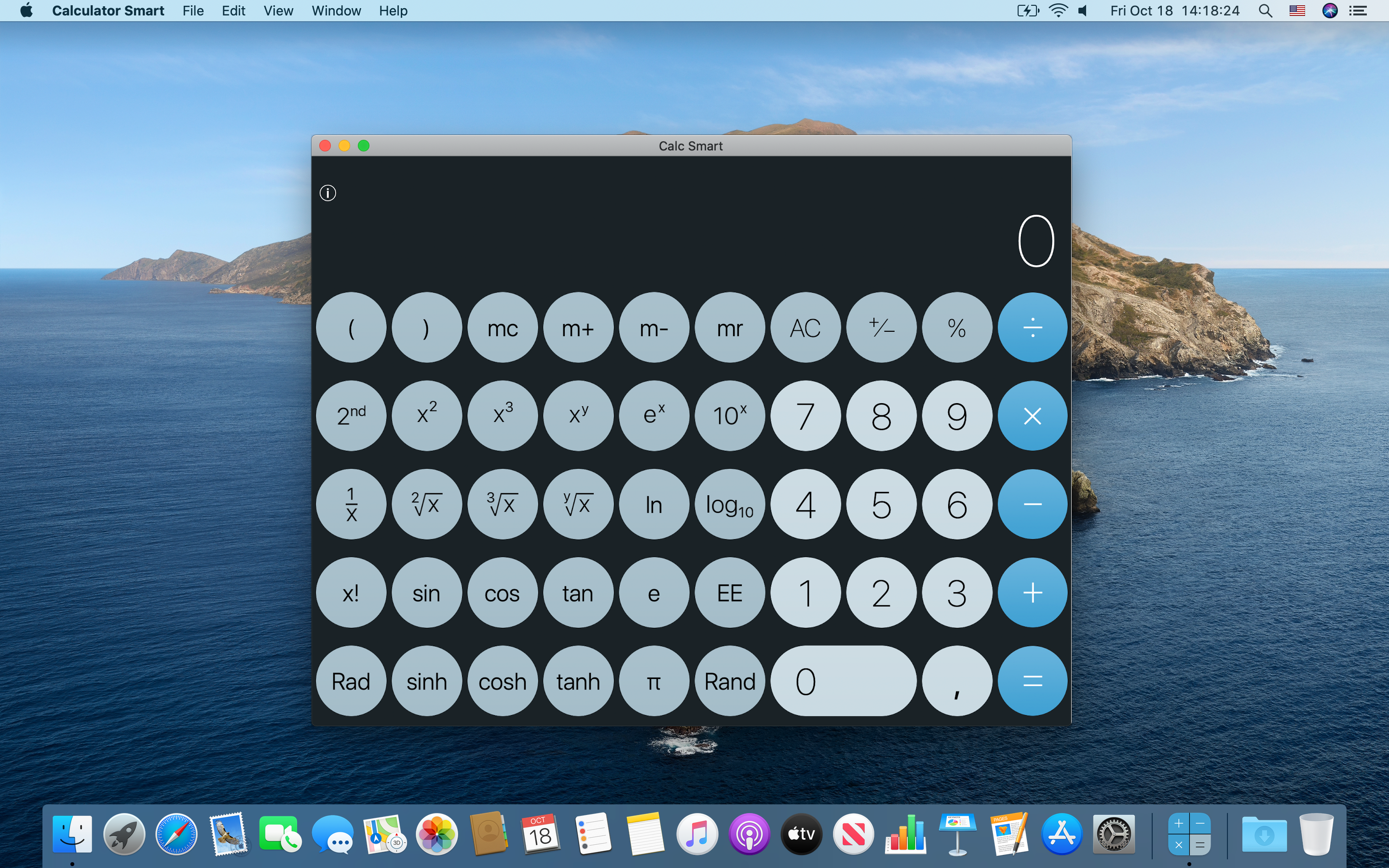Image resolution: width=1389 pixels, height=868 pixels.
Task: Open the Window menu
Action: pyautogui.click(x=336, y=11)
